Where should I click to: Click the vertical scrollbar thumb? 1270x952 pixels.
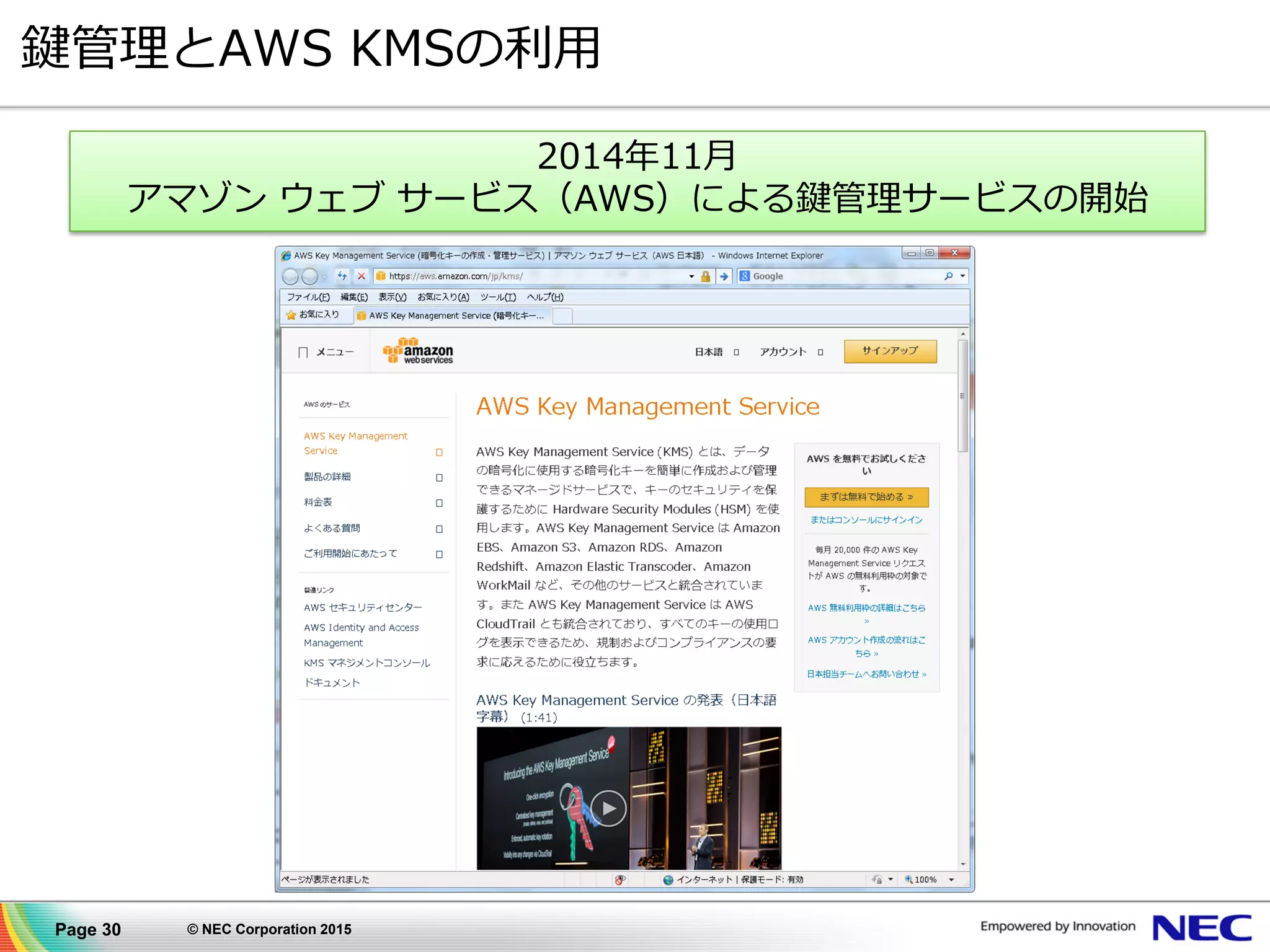[963, 397]
